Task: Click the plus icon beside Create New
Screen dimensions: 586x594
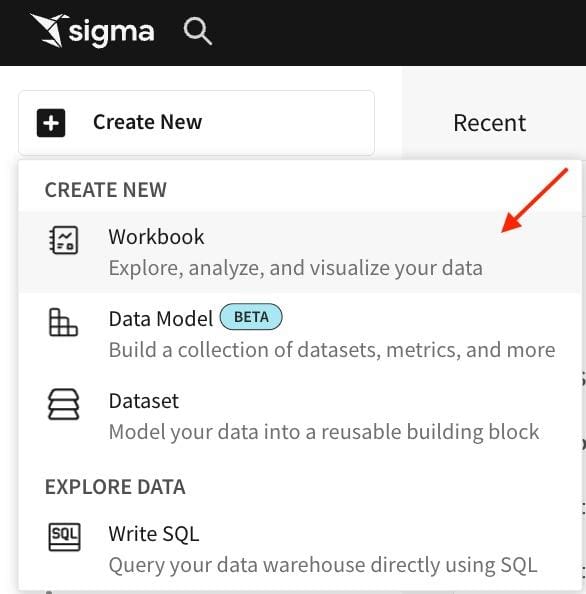Action: pyautogui.click(x=51, y=123)
